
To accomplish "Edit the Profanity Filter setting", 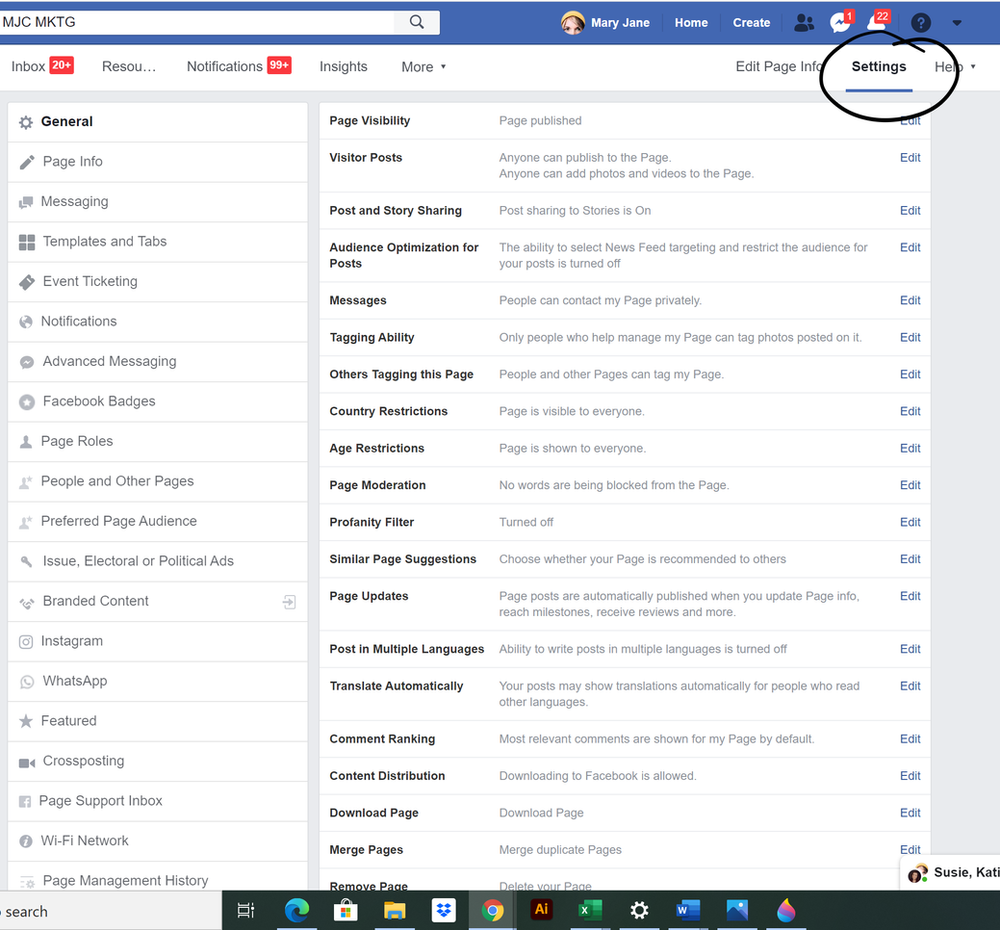I will click(x=909, y=522).
